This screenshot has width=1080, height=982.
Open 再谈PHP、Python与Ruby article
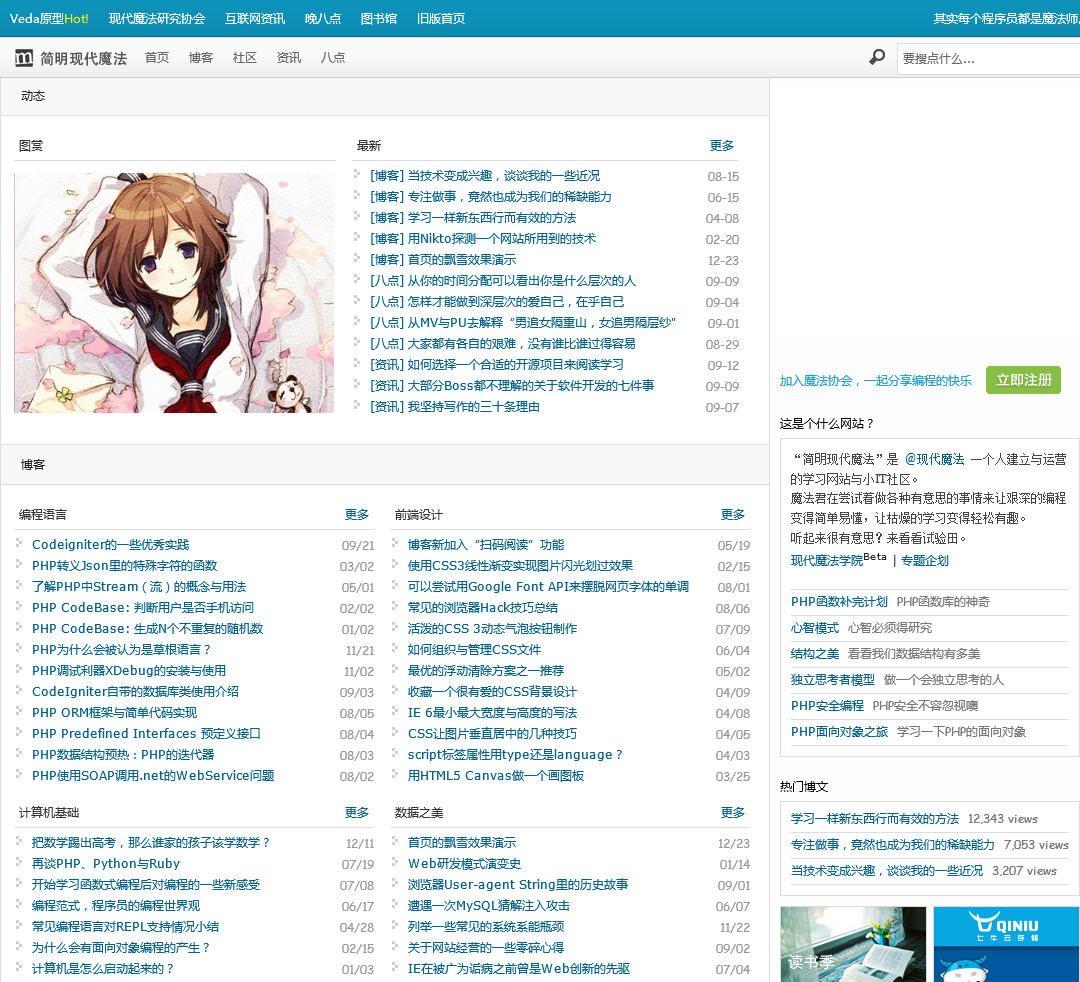click(105, 864)
